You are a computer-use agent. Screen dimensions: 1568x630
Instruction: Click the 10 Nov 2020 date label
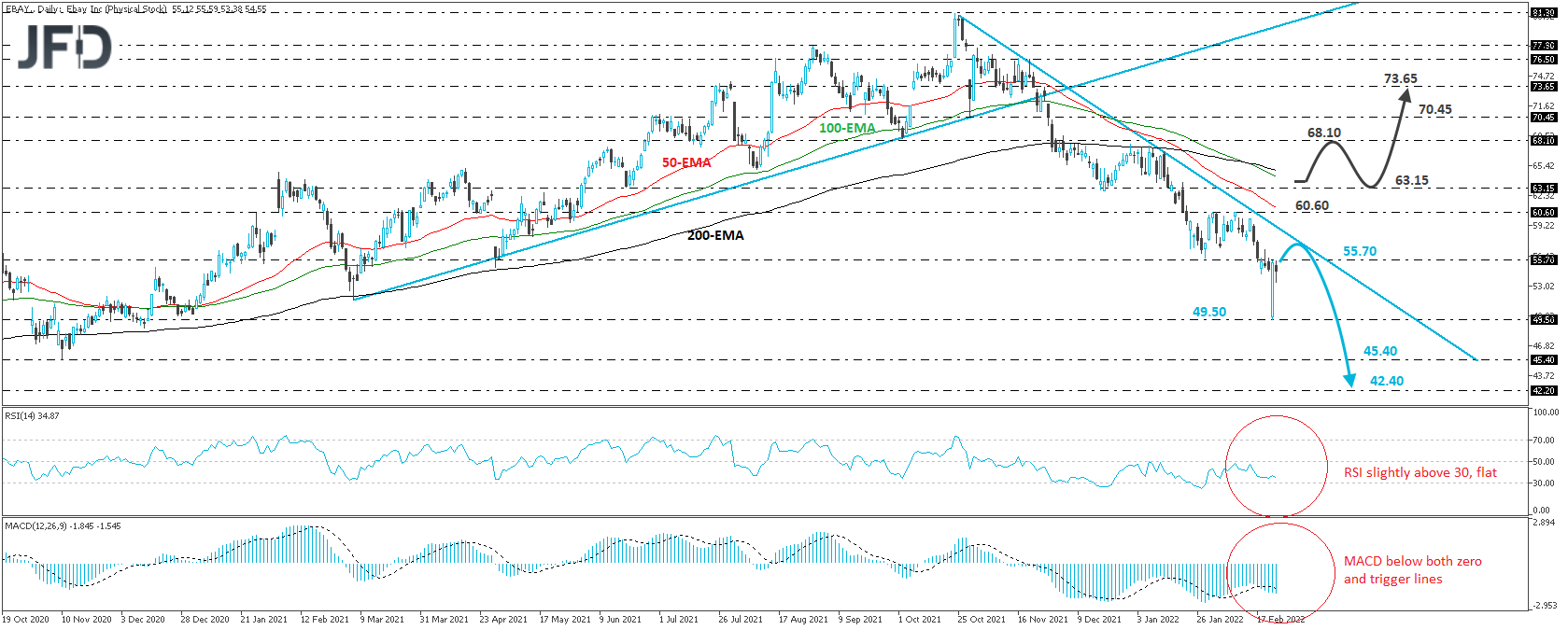86,619
